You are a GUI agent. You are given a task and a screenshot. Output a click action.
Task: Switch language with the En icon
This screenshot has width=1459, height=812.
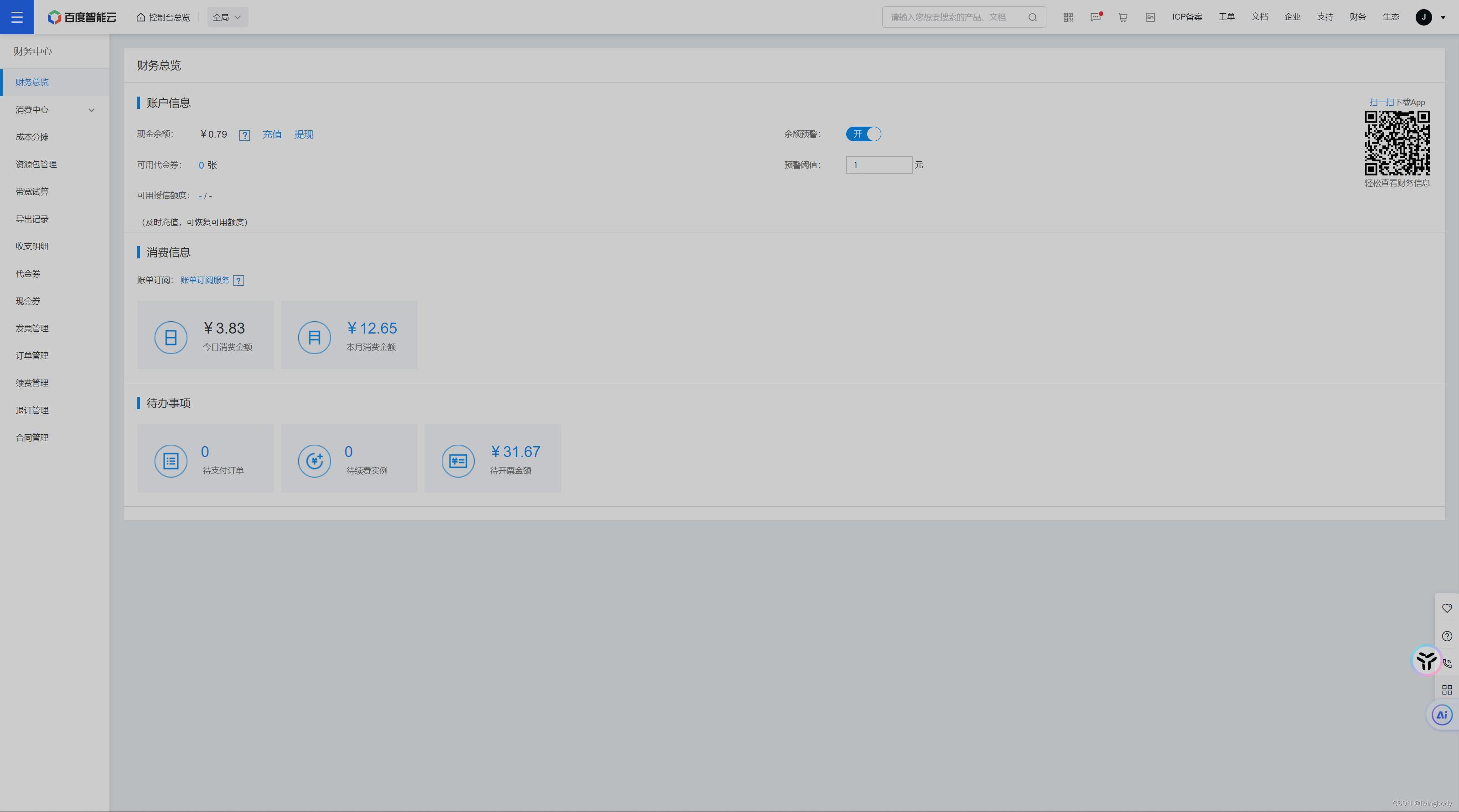coord(1150,17)
